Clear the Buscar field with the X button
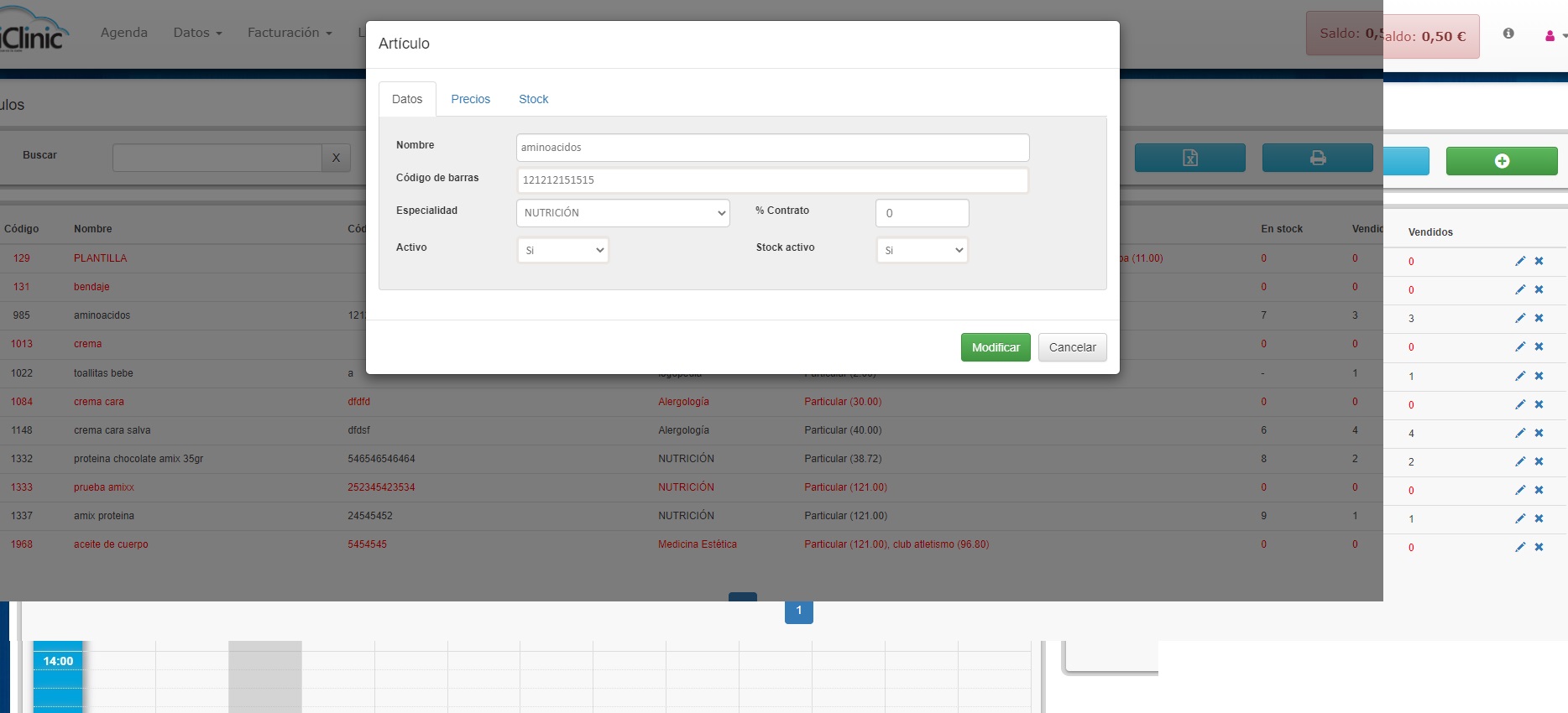The width and height of the screenshot is (1568, 713). click(336, 158)
